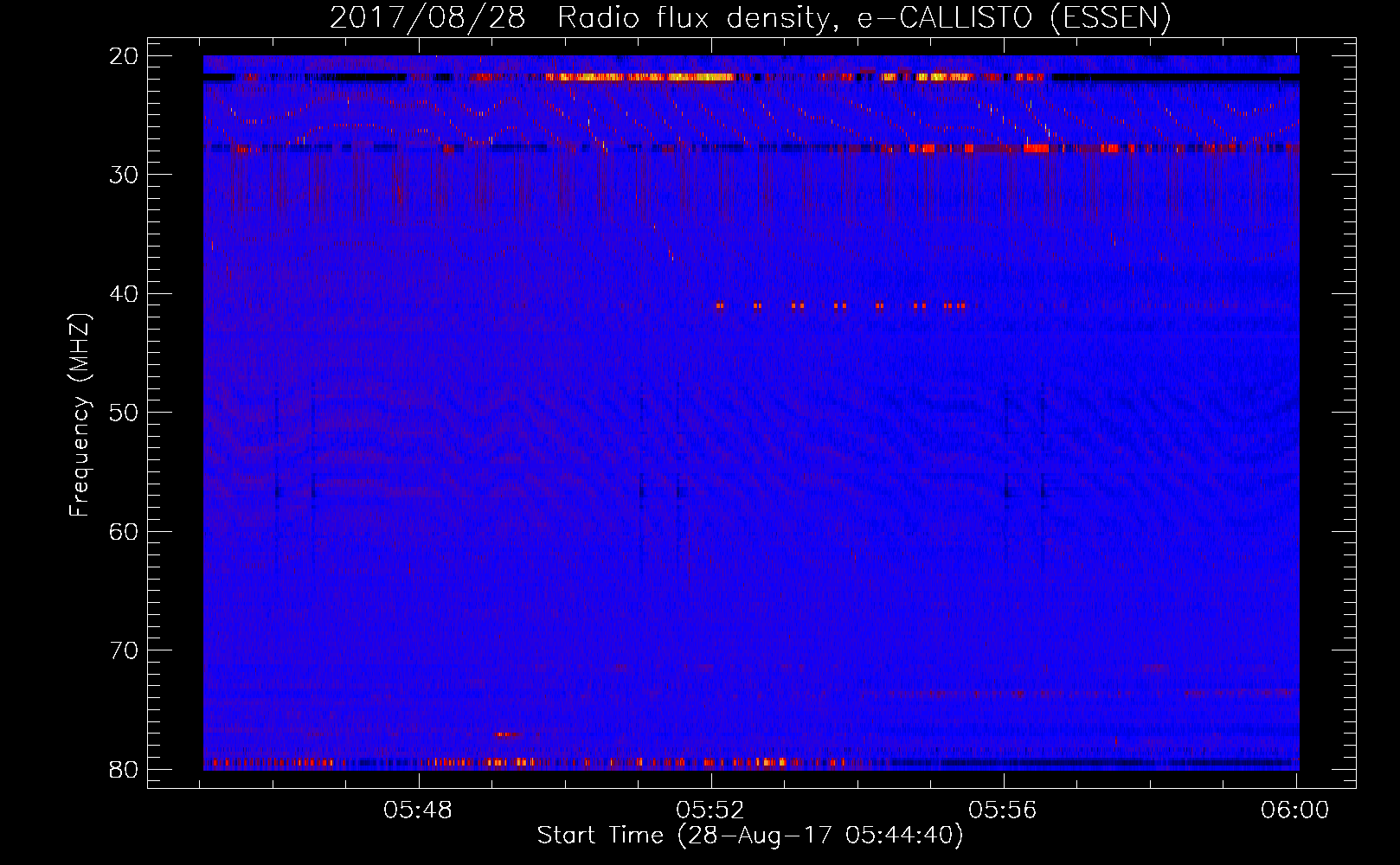Click the 70 MHz tick label
Screen dimensions: 1400x865
click(124, 650)
